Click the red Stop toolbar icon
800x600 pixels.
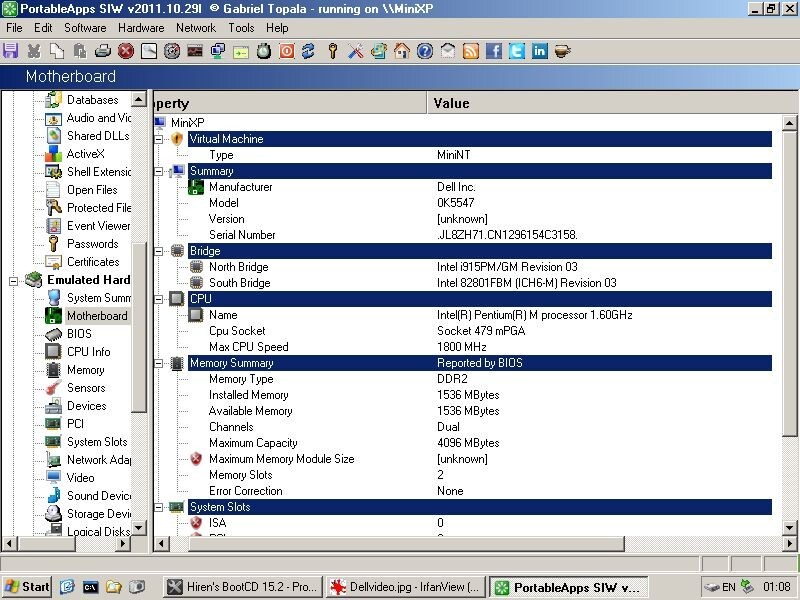(x=126, y=51)
